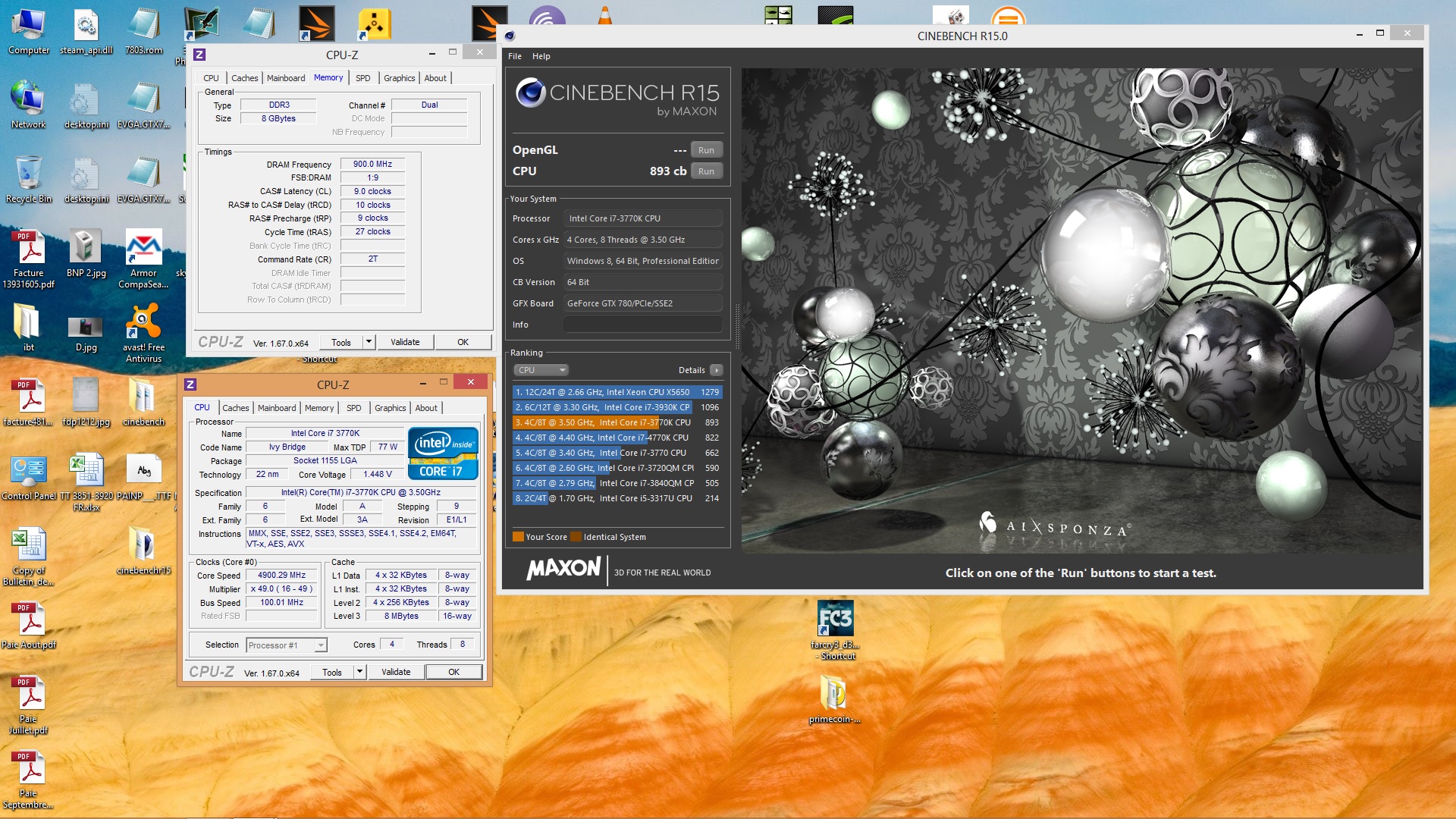Open the Cinebench Help menu

[541, 56]
